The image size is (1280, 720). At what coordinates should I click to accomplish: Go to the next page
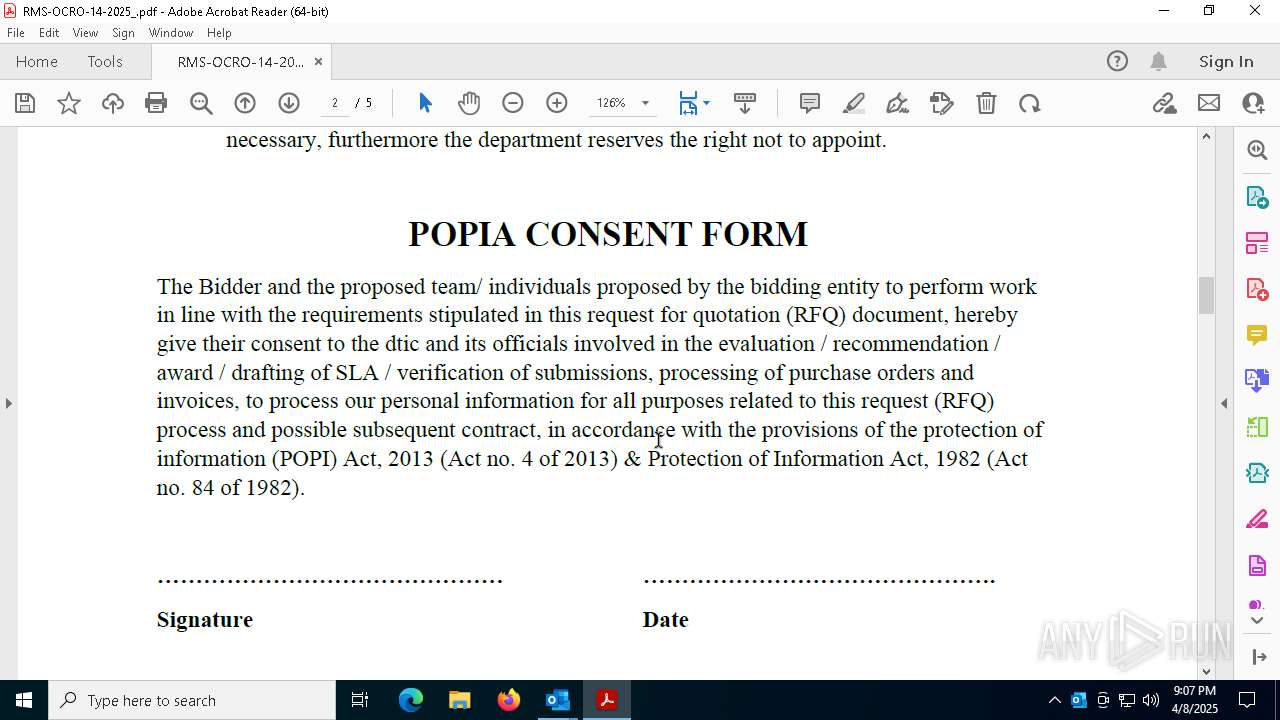[x=289, y=103]
